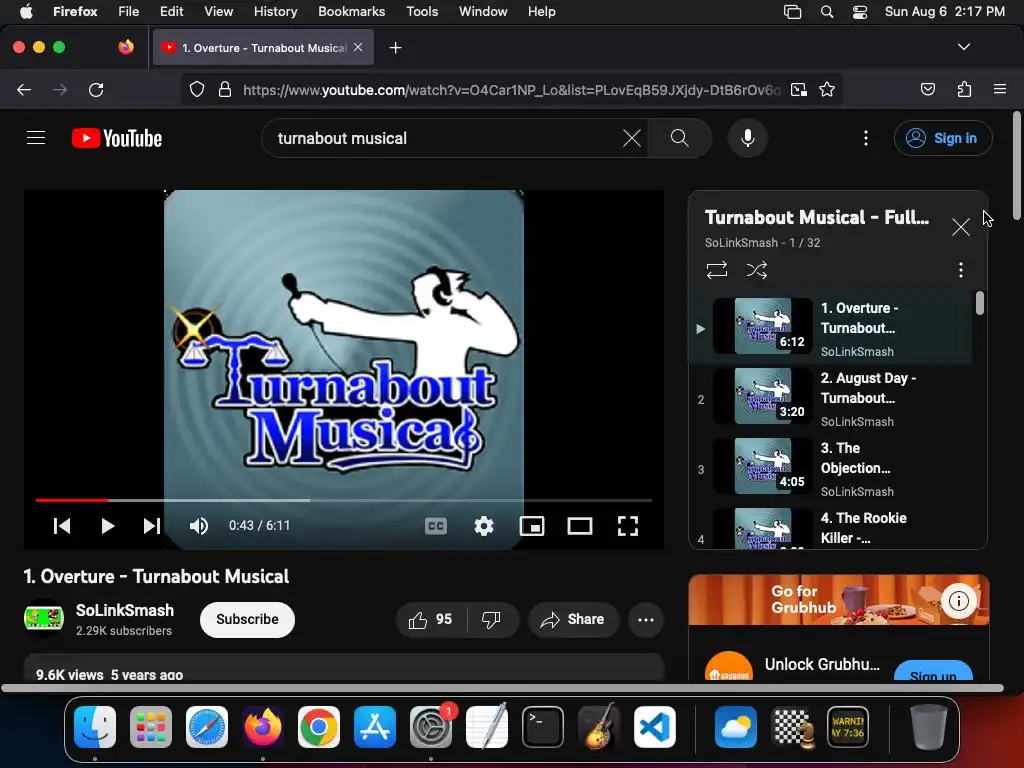
Task: Open the Bookmarks menu
Action: (351, 11)
